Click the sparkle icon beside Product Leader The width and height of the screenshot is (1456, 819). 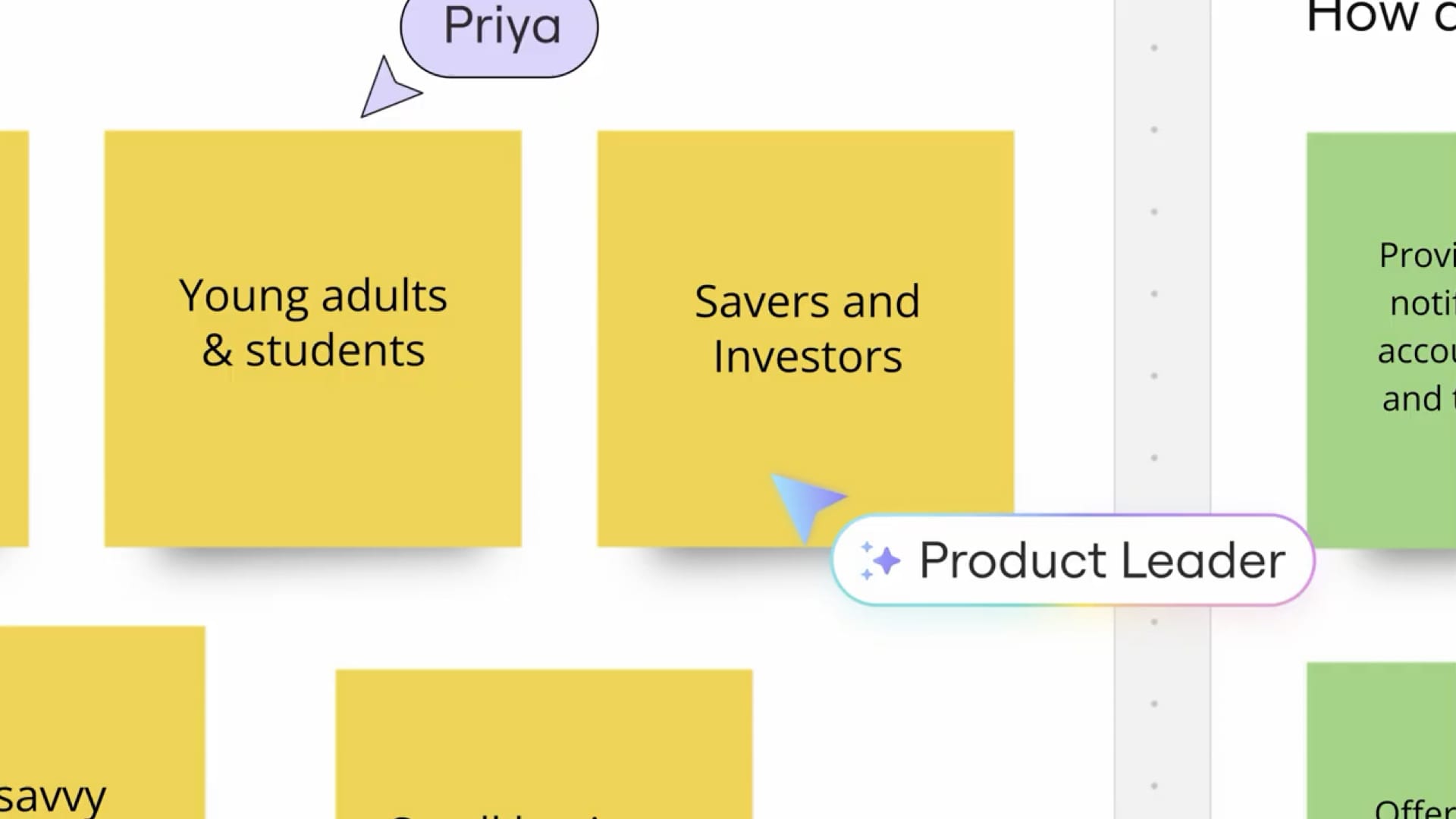[x=880, y=561]
